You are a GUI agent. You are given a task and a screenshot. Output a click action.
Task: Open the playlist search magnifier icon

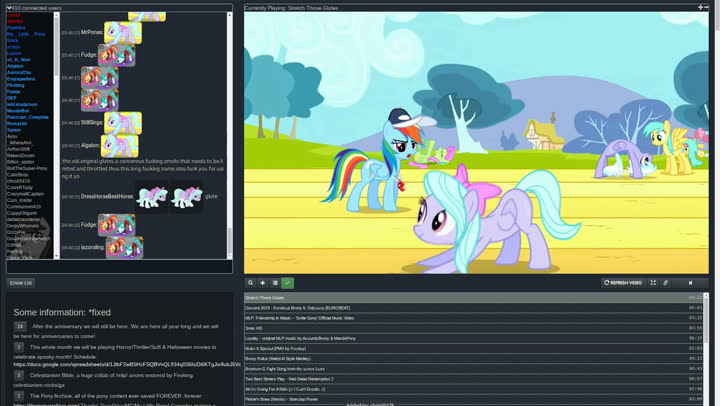250,283
